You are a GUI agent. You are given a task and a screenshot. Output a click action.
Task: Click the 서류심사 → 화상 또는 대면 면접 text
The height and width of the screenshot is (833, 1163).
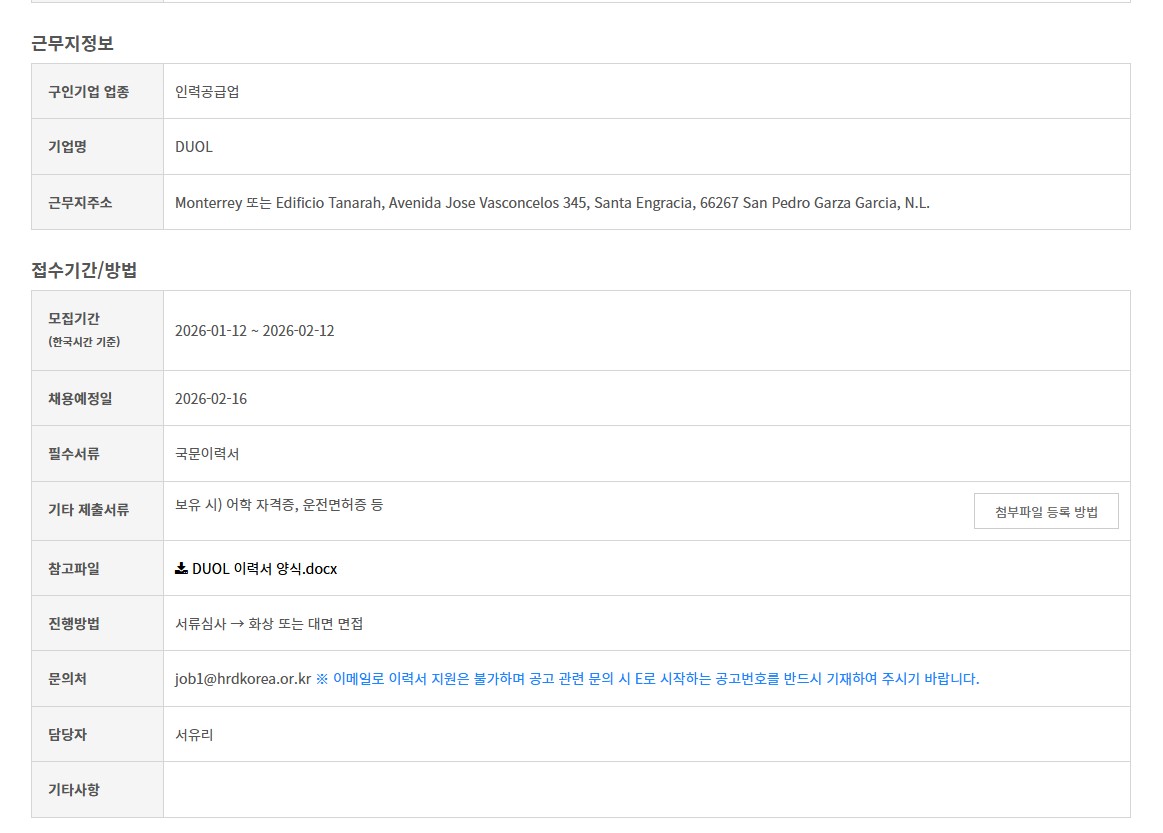[269, 624]
